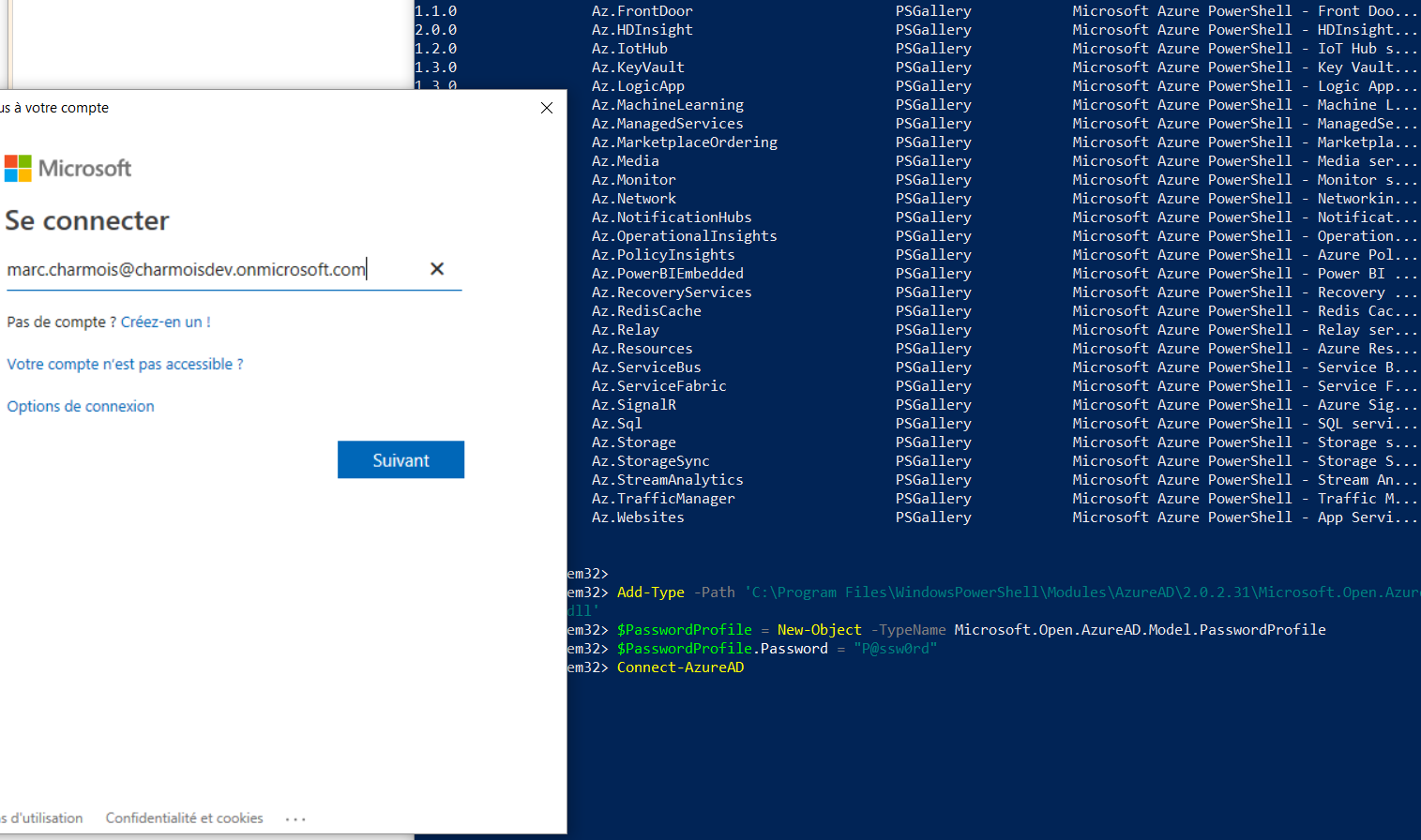The height and width of the screenshot is (840, 1421).
Task: Clear the email field with the X icon
Action: [437, 269]
